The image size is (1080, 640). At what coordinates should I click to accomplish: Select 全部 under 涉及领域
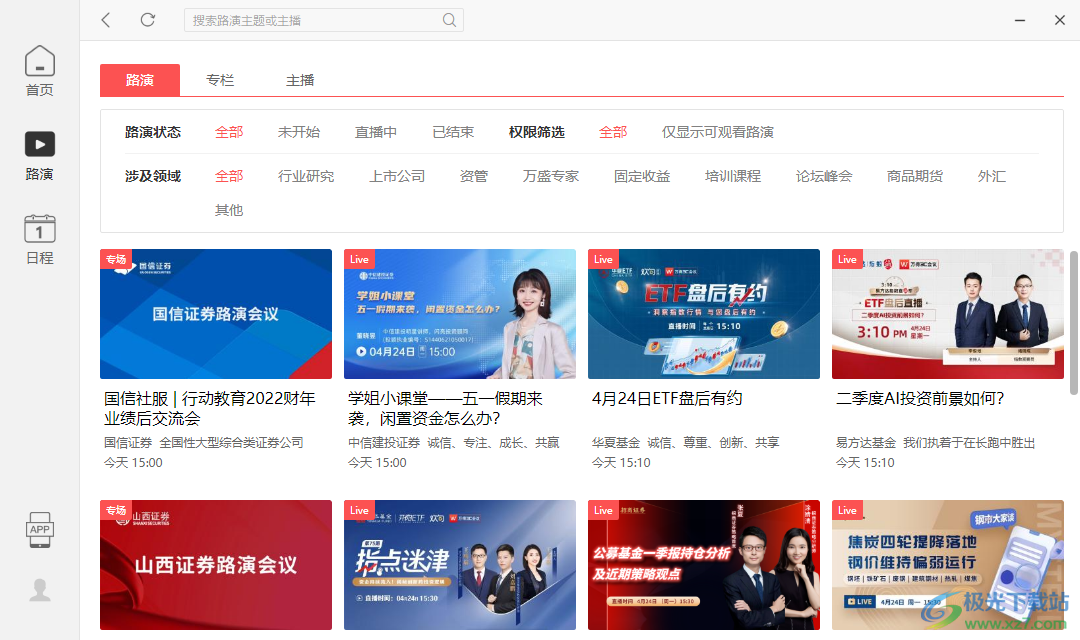[229, 176]
